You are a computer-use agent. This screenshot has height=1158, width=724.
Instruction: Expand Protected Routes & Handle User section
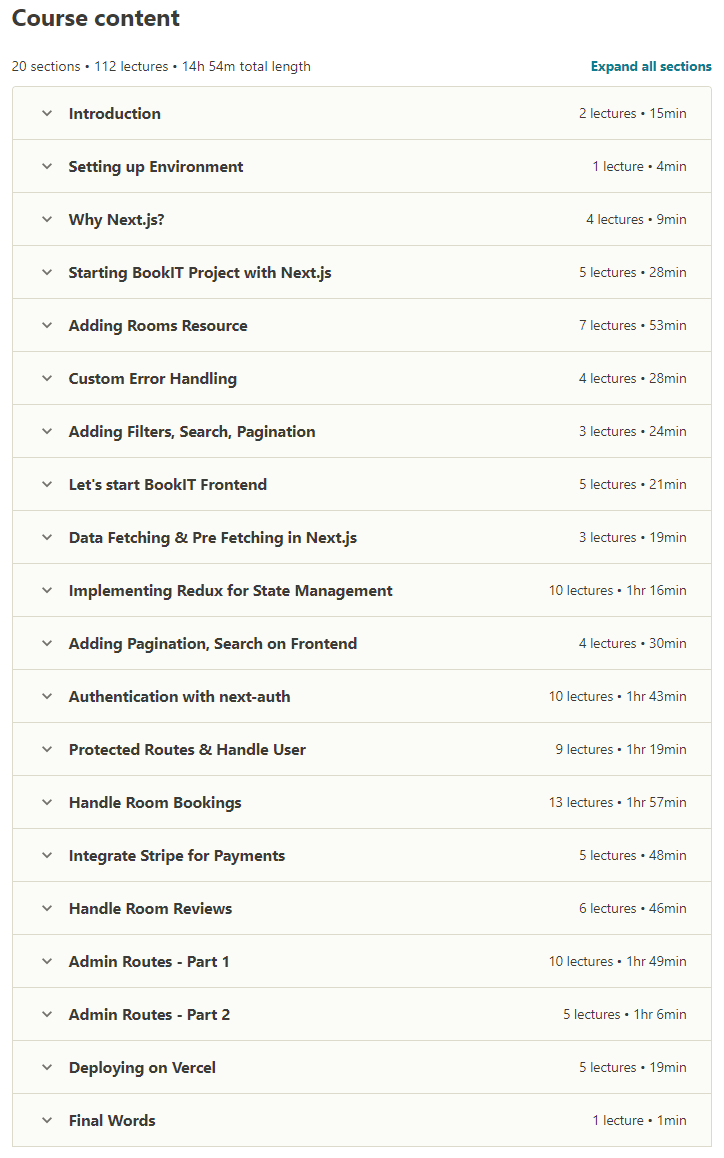point(362,750)
